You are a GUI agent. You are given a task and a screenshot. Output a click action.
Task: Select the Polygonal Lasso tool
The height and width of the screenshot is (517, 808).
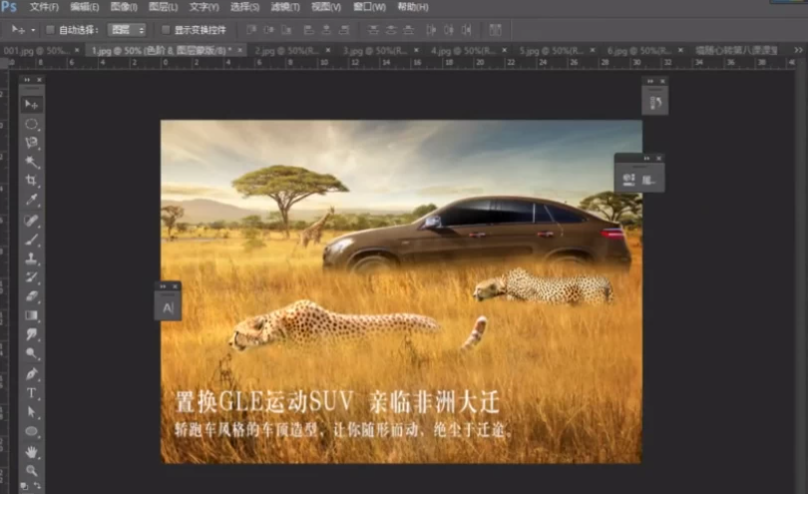click(x=31, y=143)
